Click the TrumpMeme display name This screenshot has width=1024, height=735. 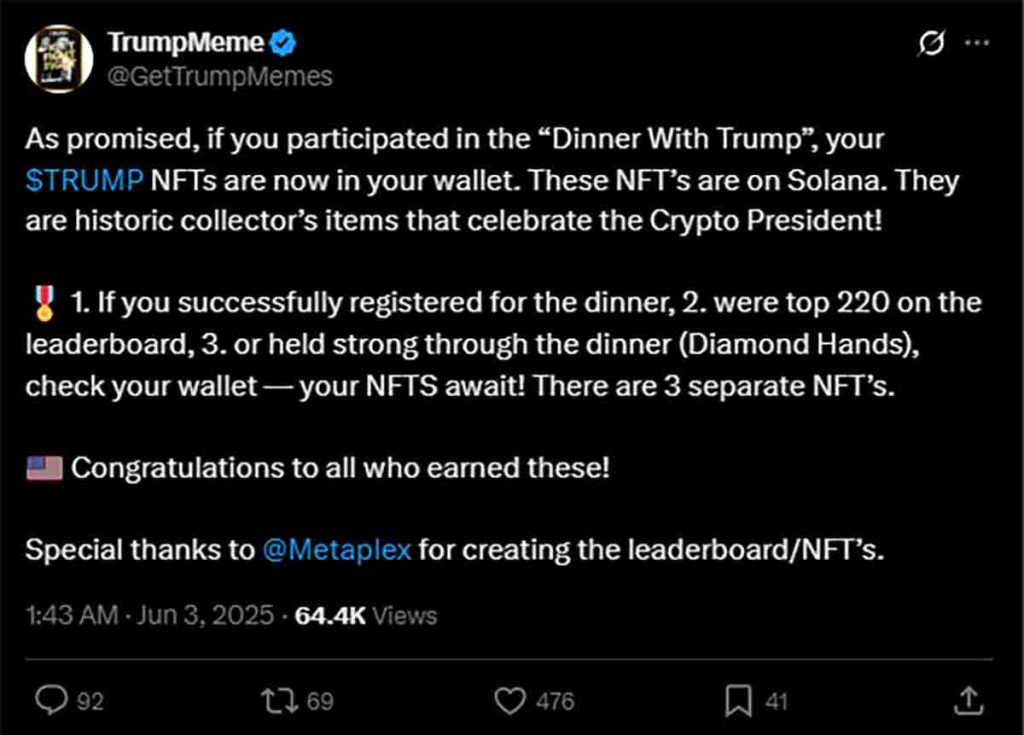(186, 43)
